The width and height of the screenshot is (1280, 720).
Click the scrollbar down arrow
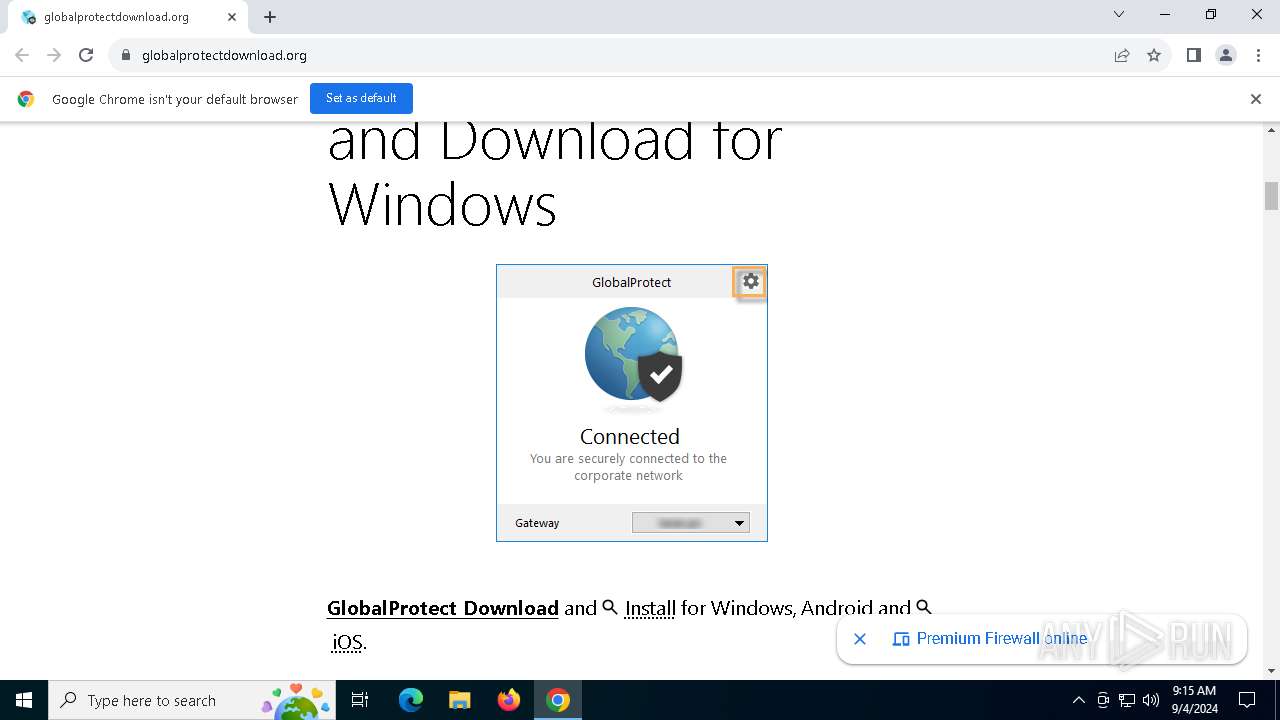tap(1272, 671)
